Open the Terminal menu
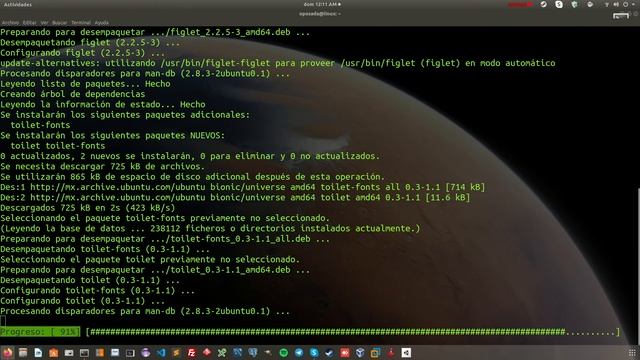 [x=81, y=23]
